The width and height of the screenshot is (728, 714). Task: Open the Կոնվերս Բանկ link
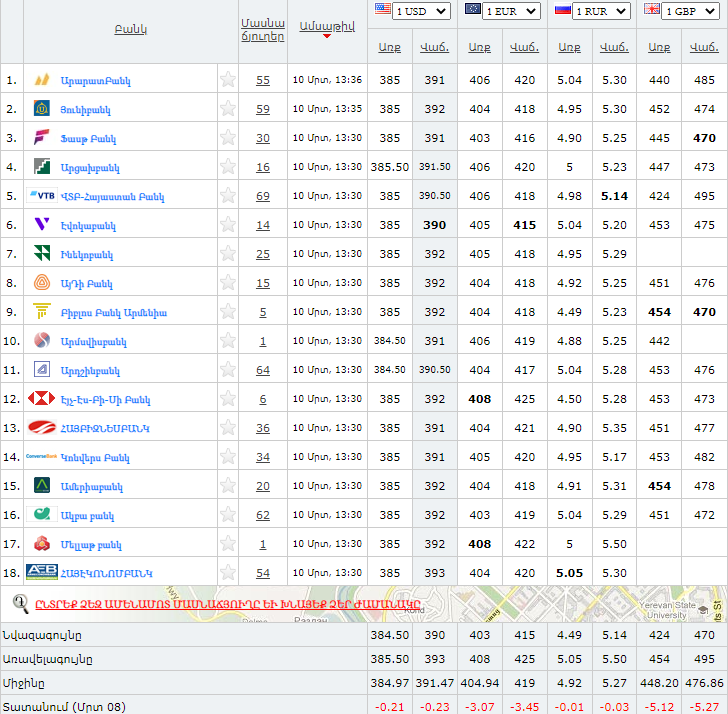click(x=95, y=458)
